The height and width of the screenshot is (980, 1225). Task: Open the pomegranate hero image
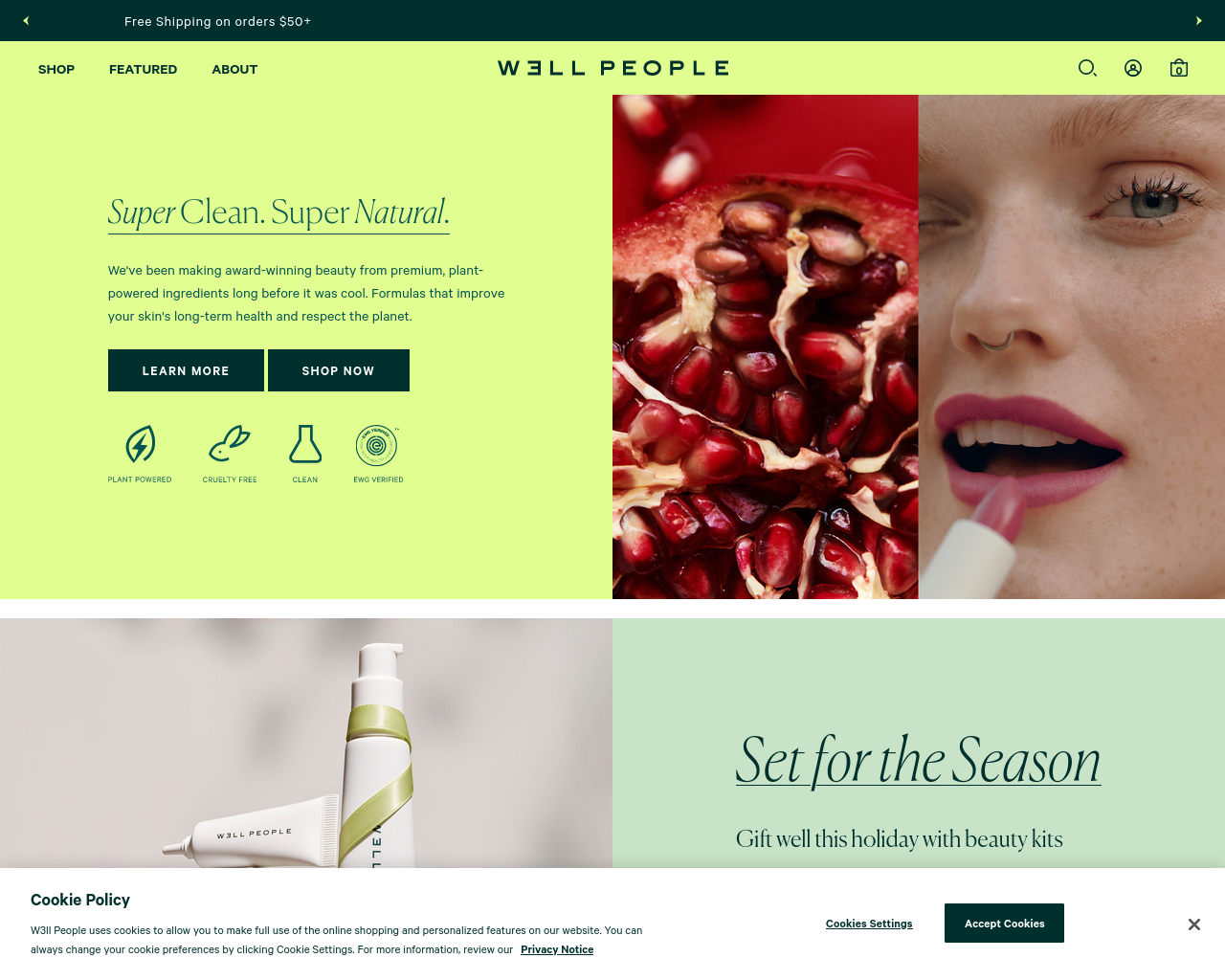766,346
